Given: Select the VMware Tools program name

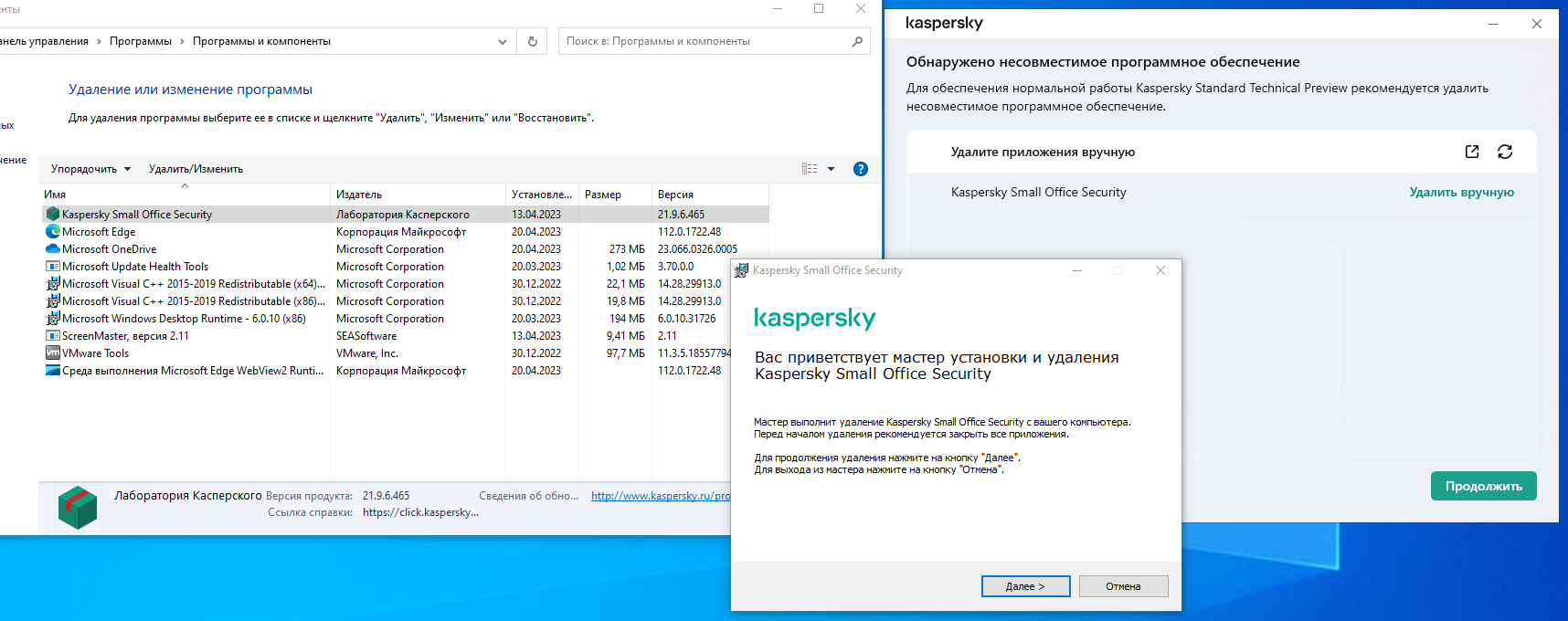Looking at the screenshot, I should [x=96, y=353].
